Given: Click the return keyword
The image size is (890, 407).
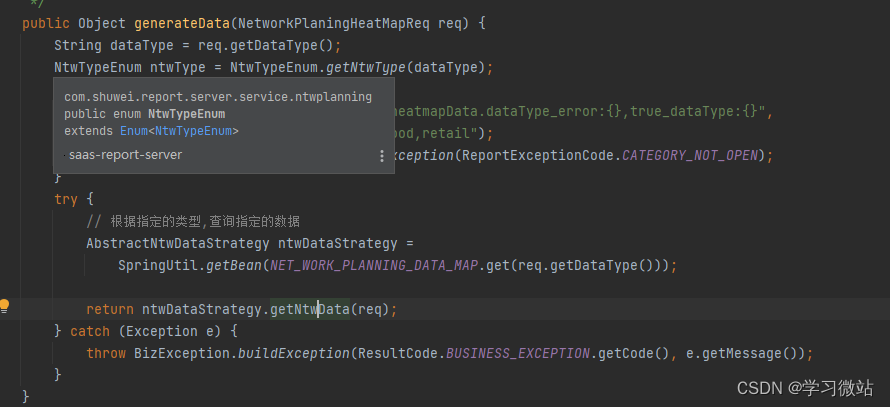Looking at the screenshot, I should 110,309.
